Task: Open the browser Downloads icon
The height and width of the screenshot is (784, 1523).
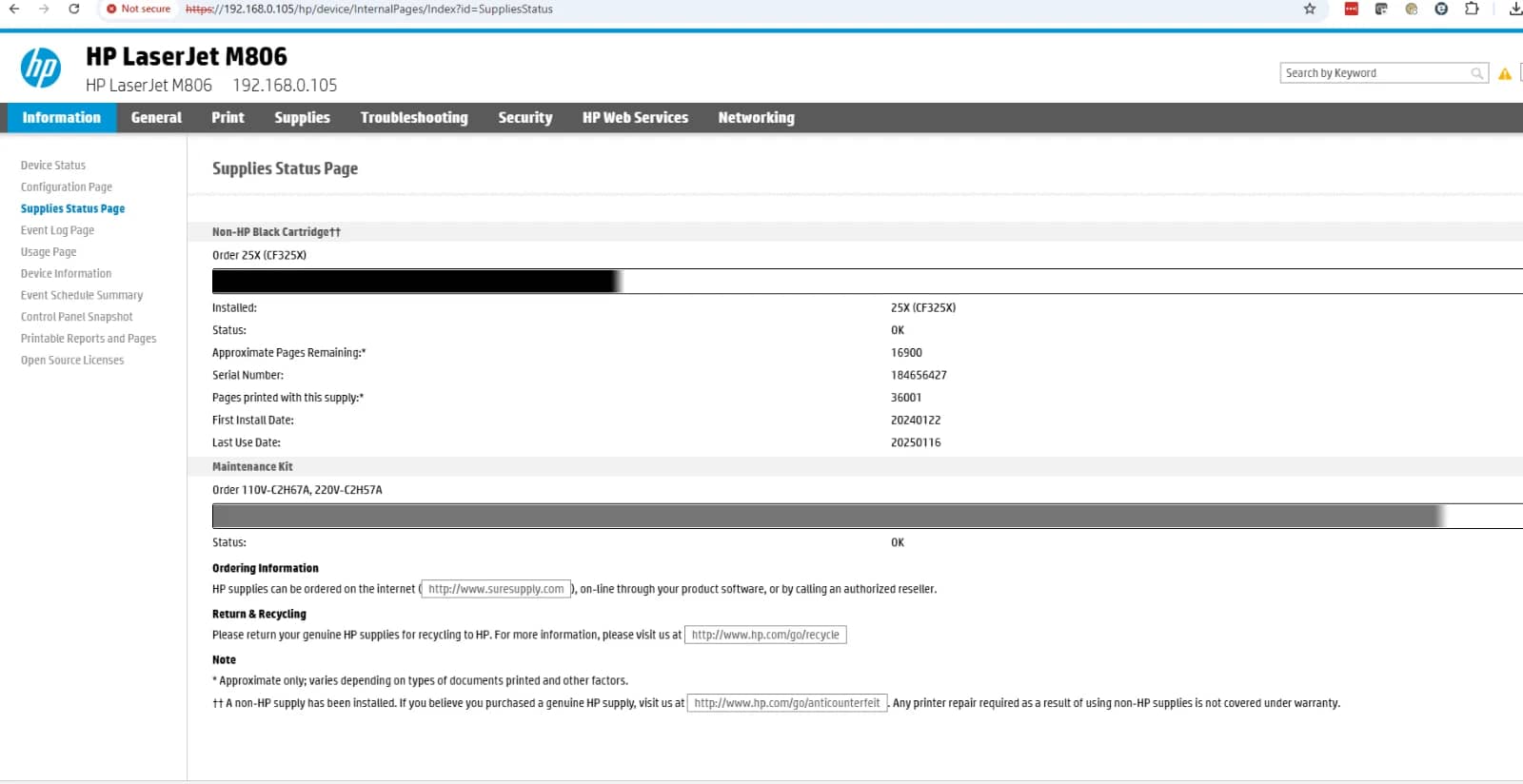Action: pos(1515,9)
